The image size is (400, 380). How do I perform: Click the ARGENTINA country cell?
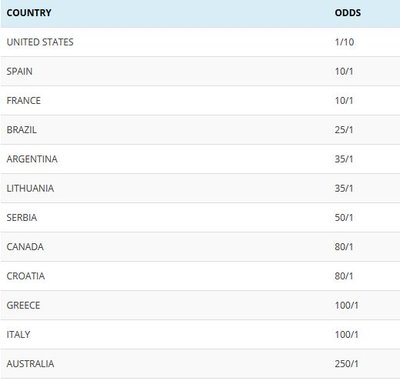pos(32,159)
